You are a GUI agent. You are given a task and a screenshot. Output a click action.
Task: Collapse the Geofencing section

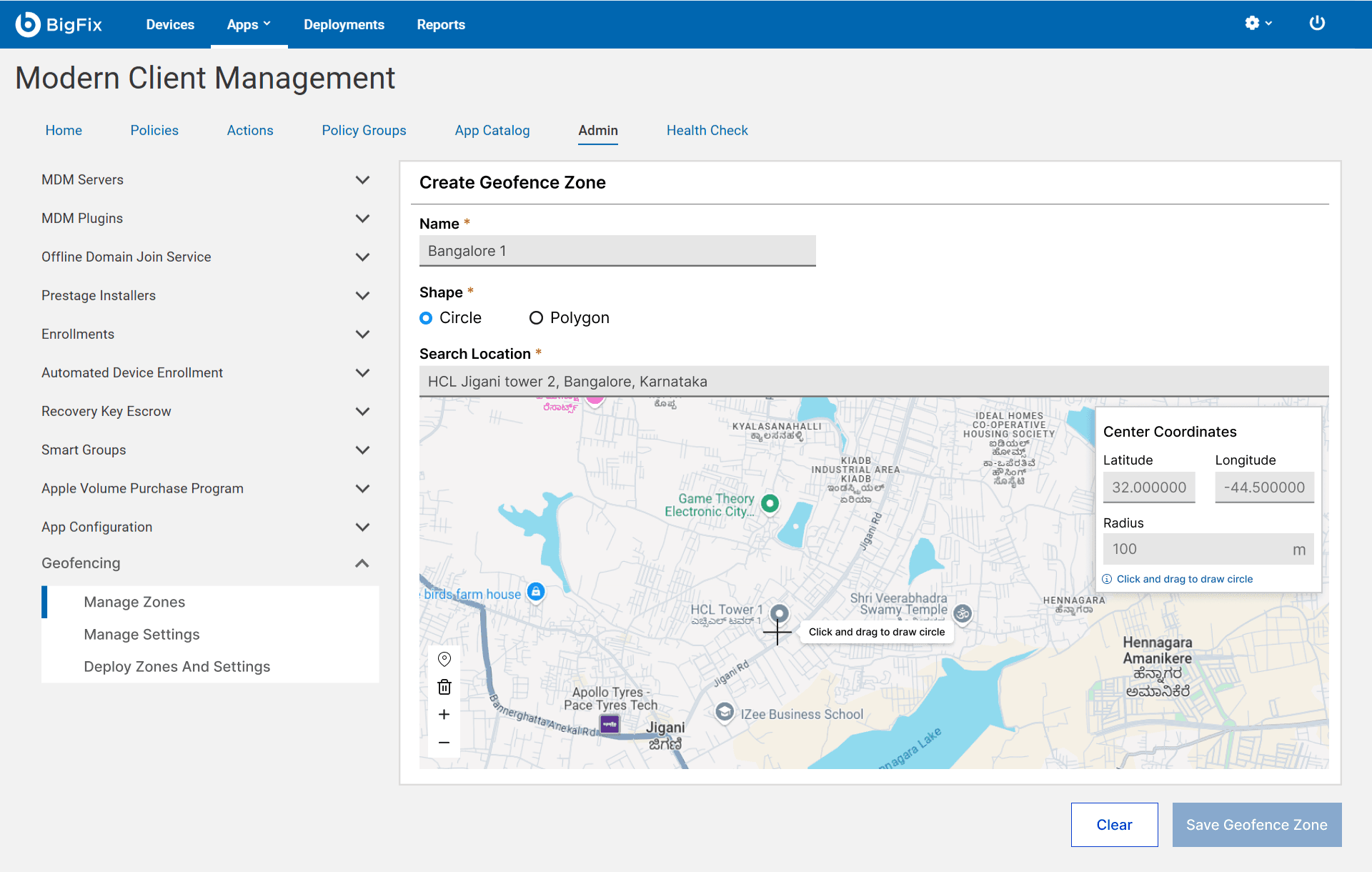[362, 563]
